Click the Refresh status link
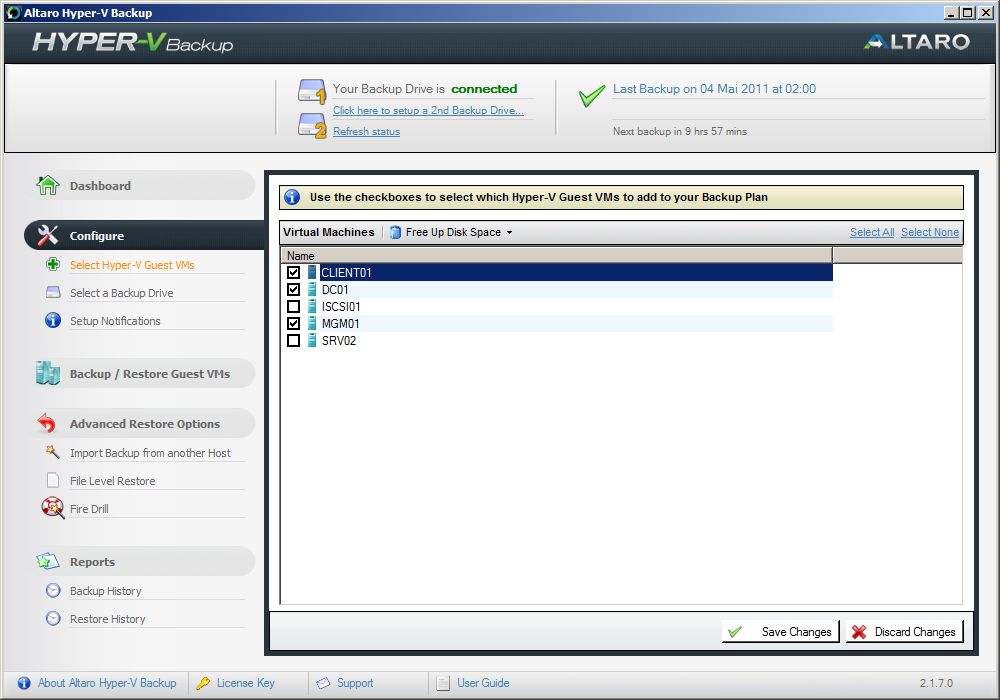The image size is (1000, 700). 367,131
